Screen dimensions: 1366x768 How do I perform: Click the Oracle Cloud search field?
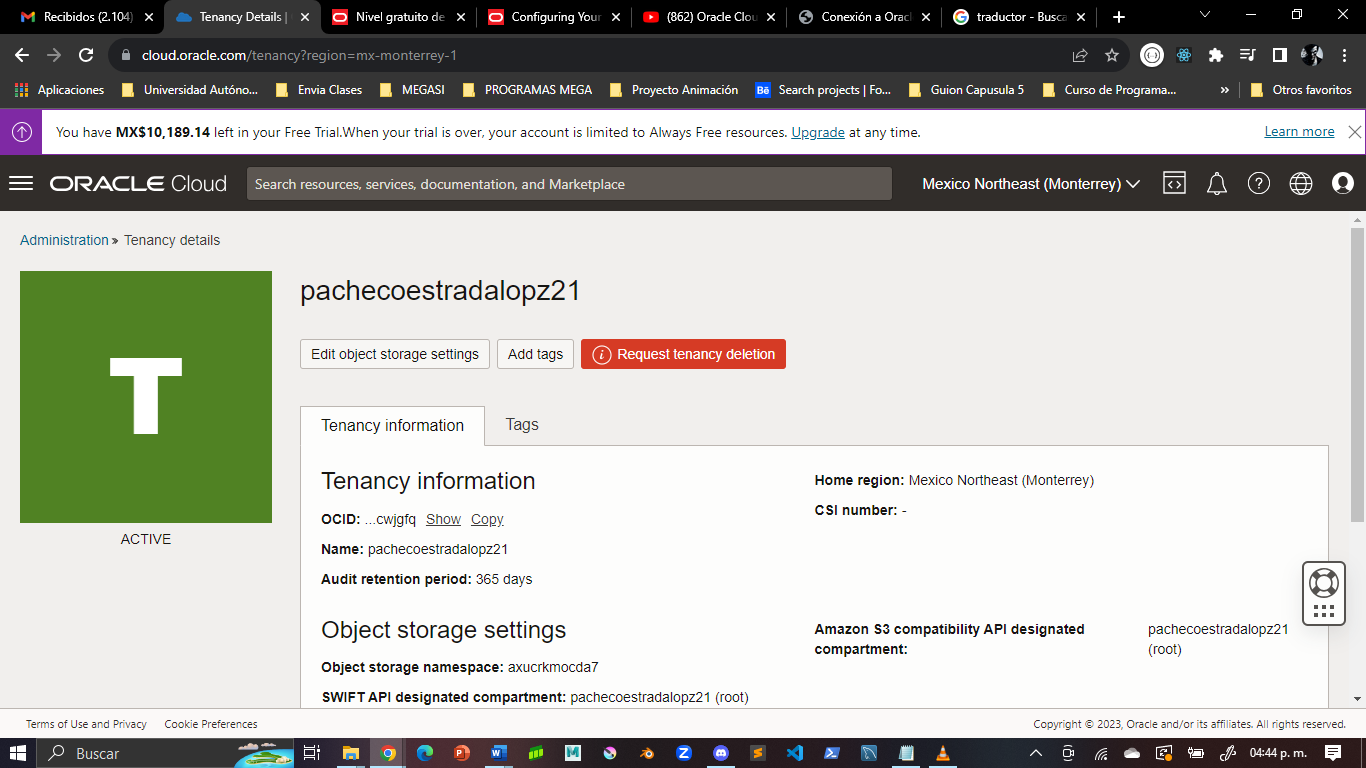pyautogui.click(x=569, y=184)
